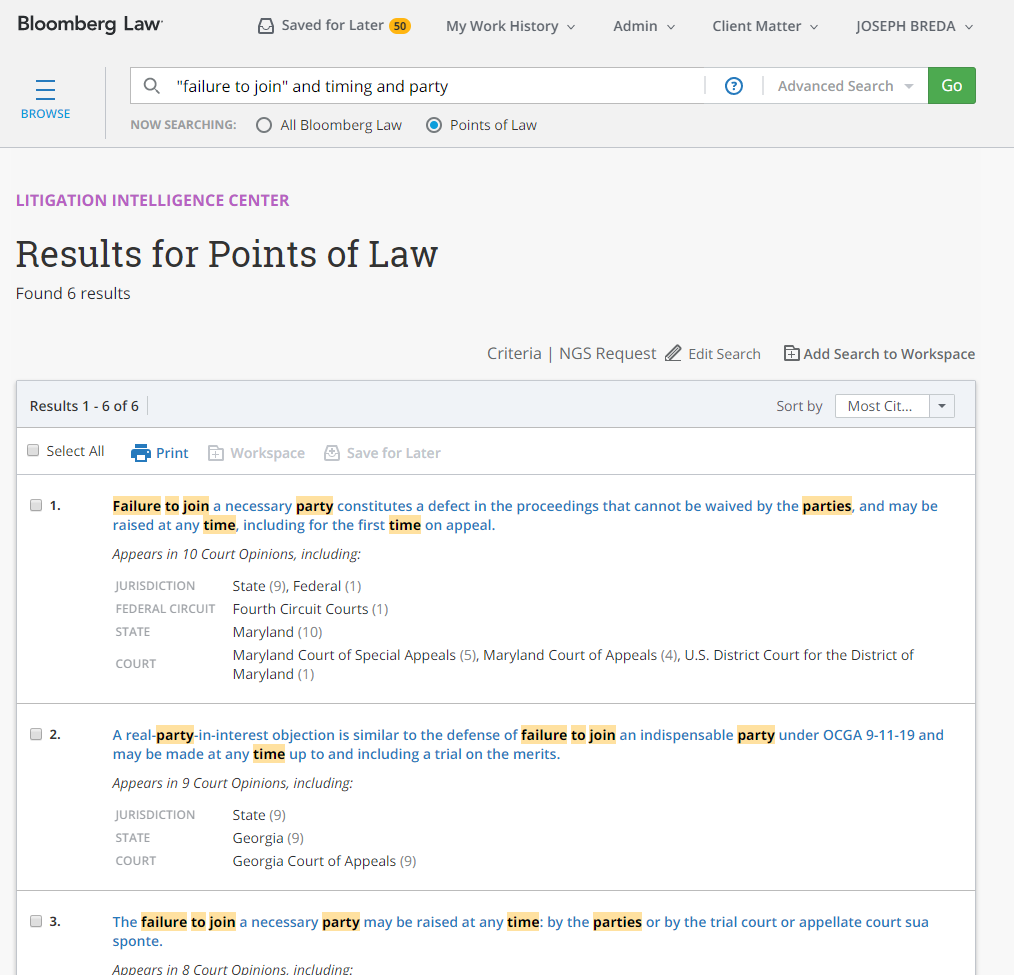
Task: Click the Saved for Later inbox icon
Action: (x=265, y=26)
